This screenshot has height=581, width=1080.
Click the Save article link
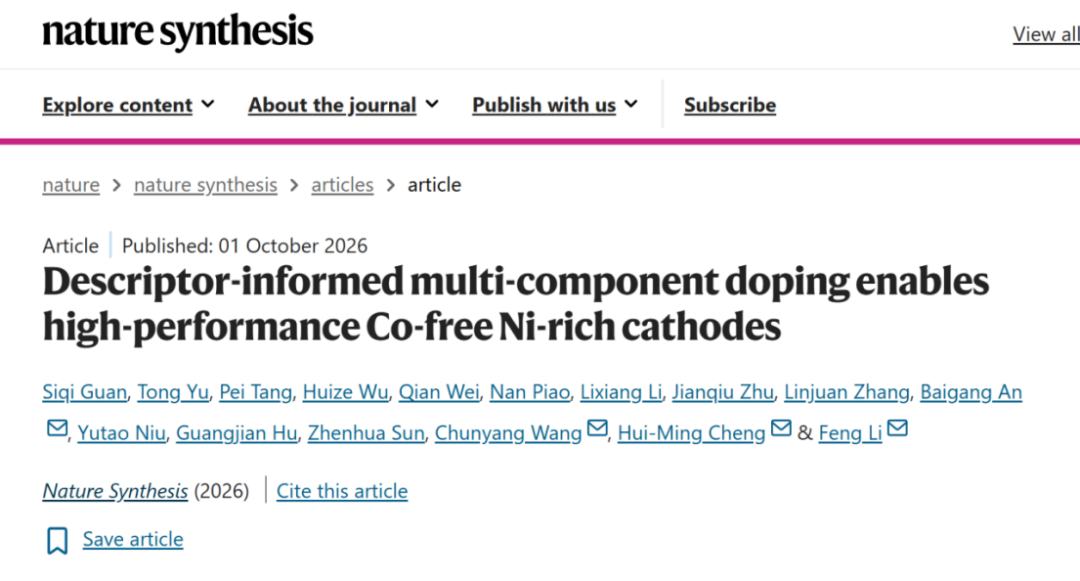click(x=133, y=539)
